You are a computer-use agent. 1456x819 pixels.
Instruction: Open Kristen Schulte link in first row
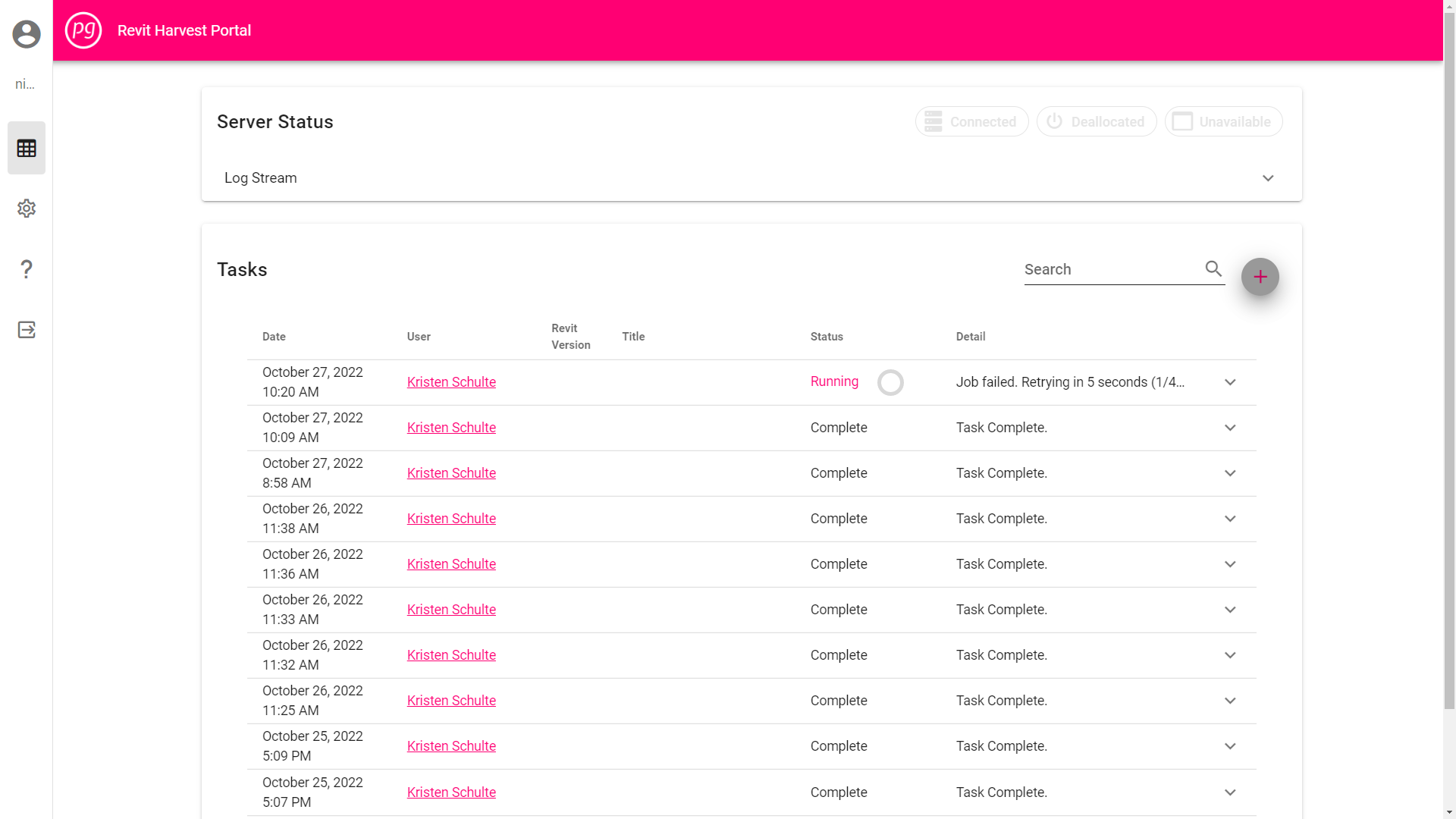click(451, 382)
